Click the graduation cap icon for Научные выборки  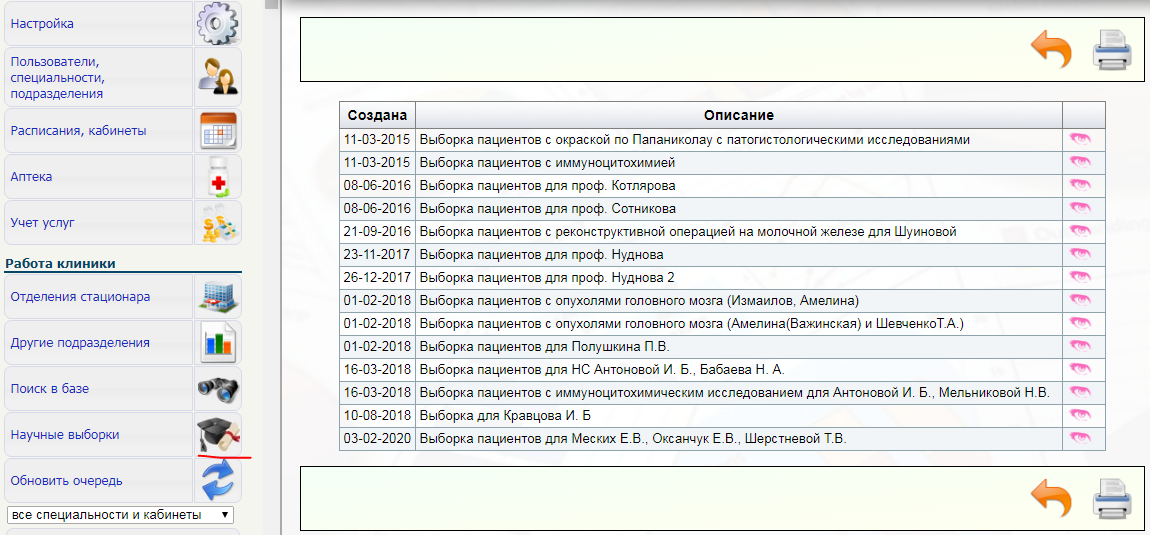pyautogui.click(x=217, y=435)
